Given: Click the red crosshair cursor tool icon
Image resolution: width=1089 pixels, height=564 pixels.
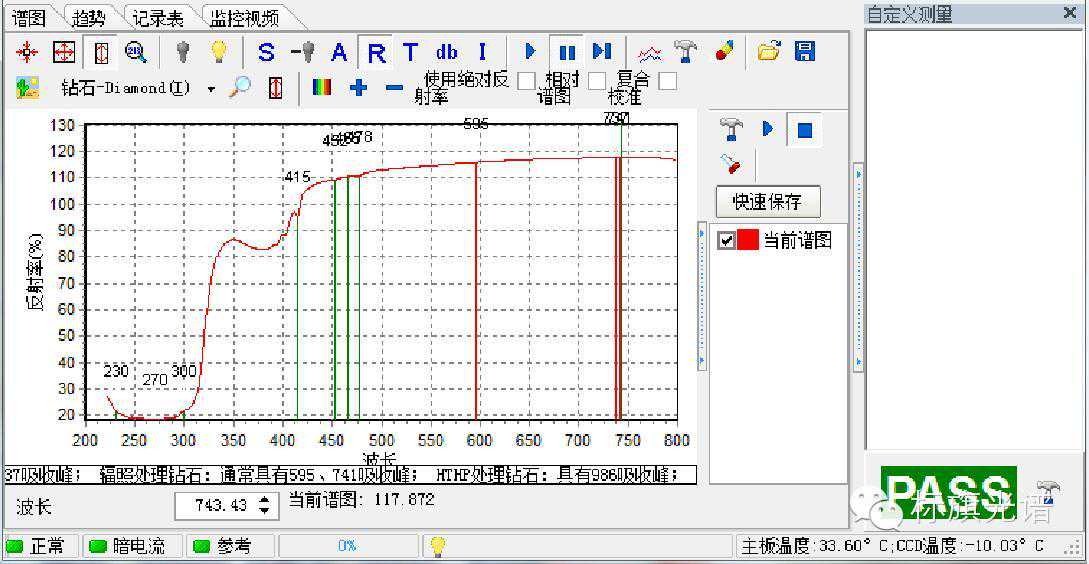Looking at the screenshot, I should (28, 52).
